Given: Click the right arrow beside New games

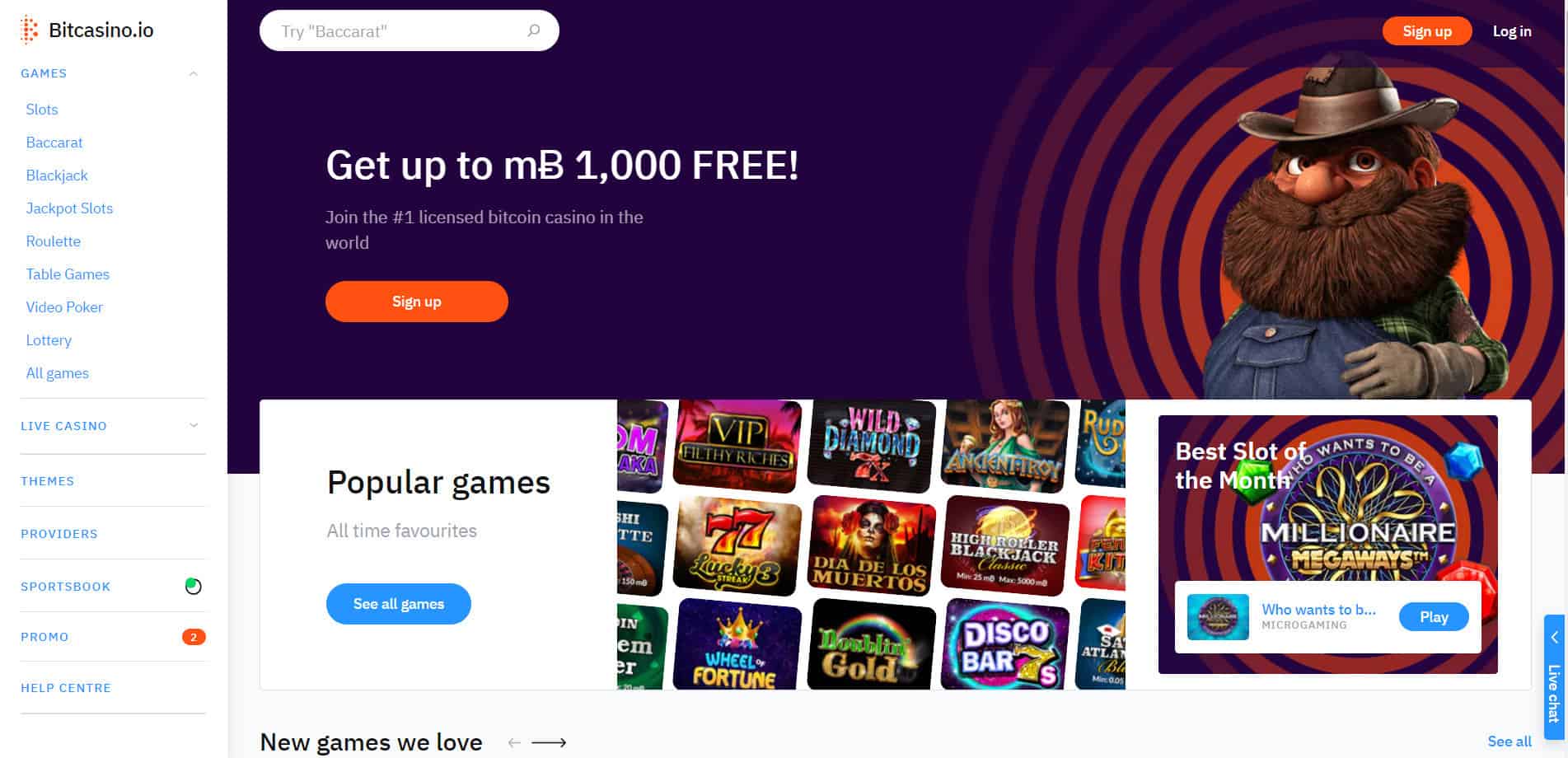Looking at the screenshot, I should tap(549, 742).
